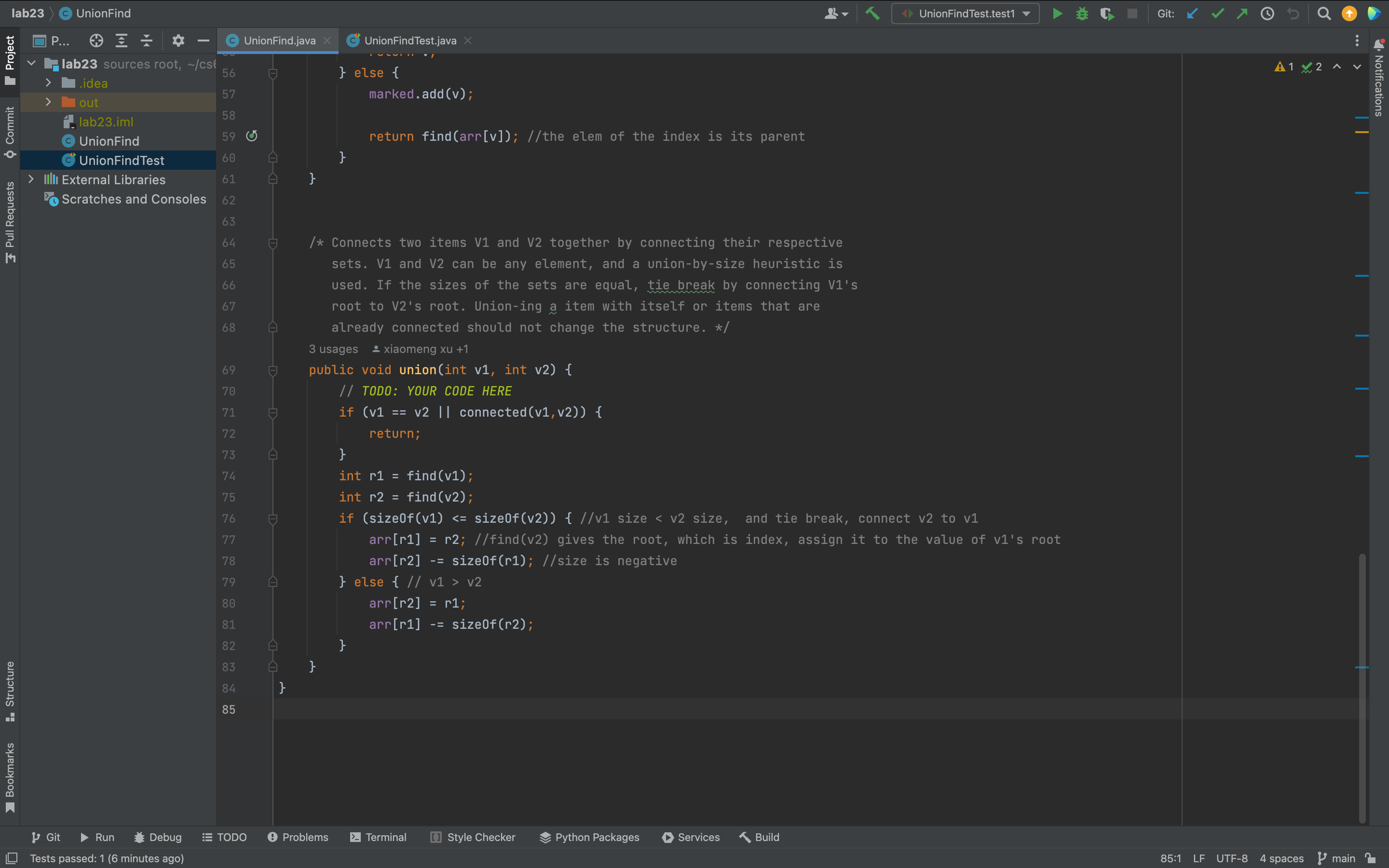Switch to the UnionFindTest.java editor tab
The image size is (1389, 868).
409,41
